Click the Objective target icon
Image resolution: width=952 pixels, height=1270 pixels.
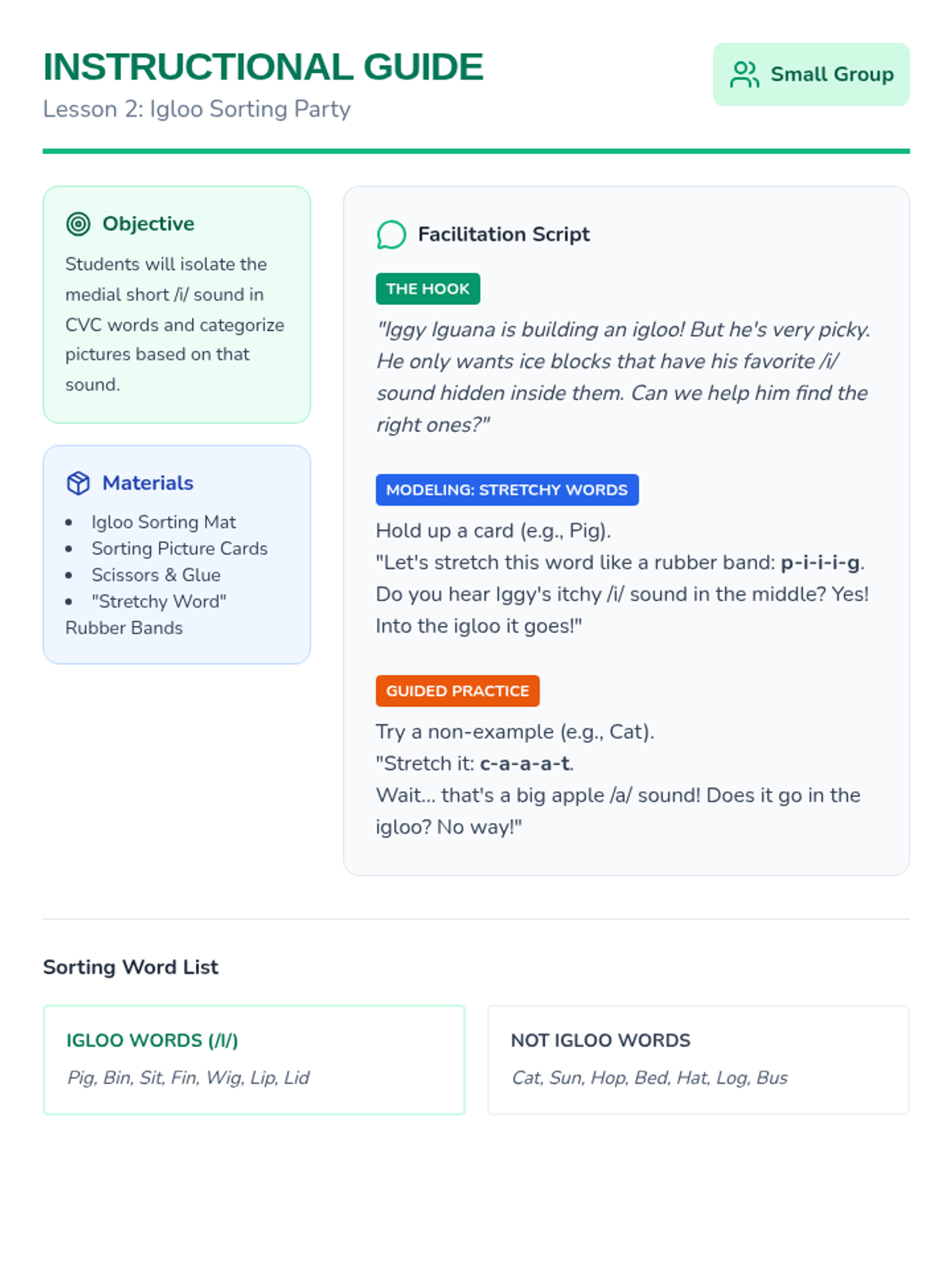coord(78,224)
